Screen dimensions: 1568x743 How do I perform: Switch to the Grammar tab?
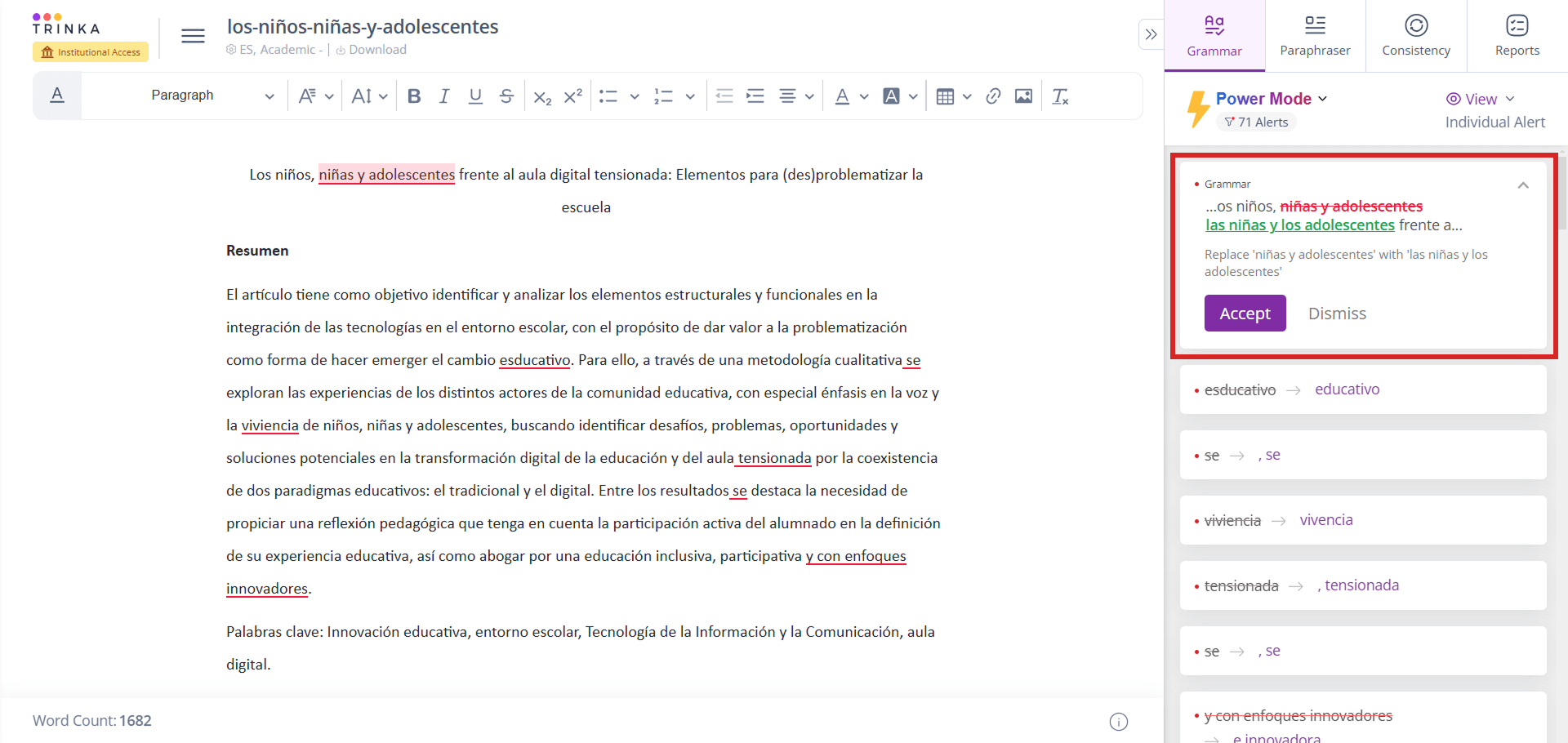[x=1214, y=36]
